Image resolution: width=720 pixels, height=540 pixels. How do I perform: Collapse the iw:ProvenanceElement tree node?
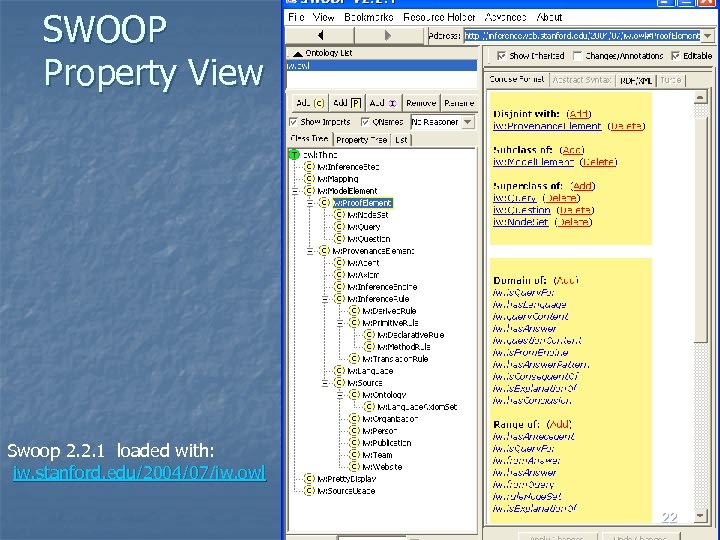pyautogui.click(x=310, y=251)
